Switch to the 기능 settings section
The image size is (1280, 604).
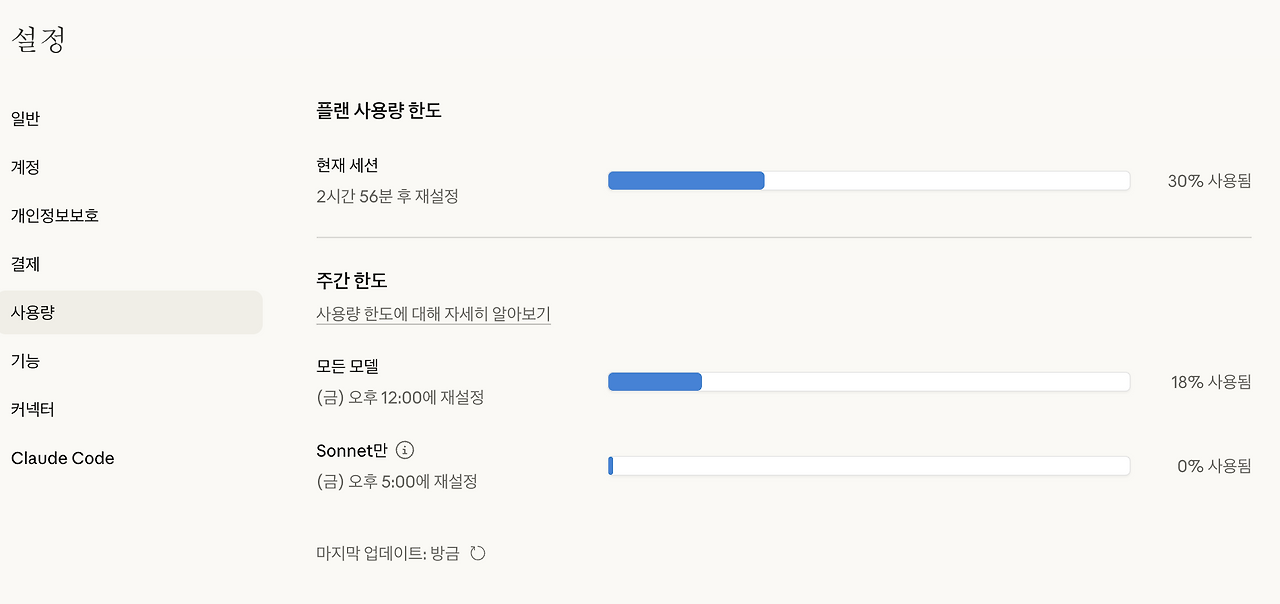[x=26, y=361]
